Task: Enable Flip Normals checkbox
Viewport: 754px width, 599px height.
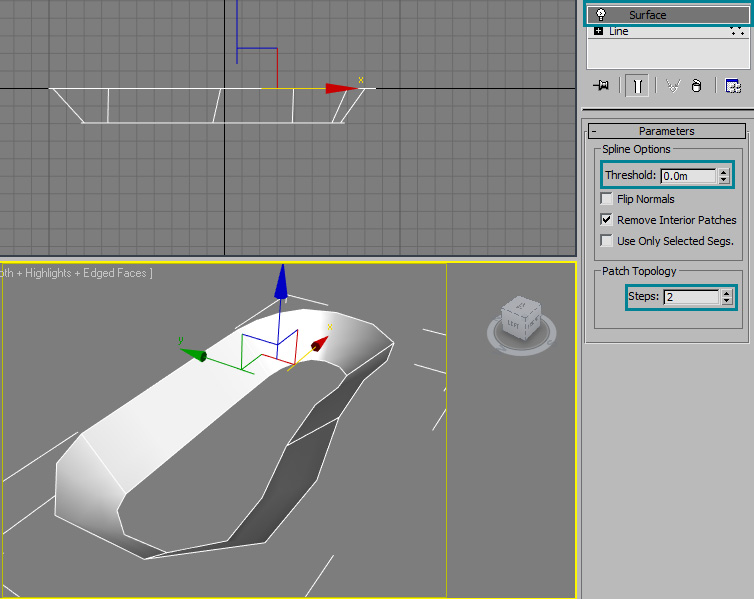Action: [x=607, y=199]
